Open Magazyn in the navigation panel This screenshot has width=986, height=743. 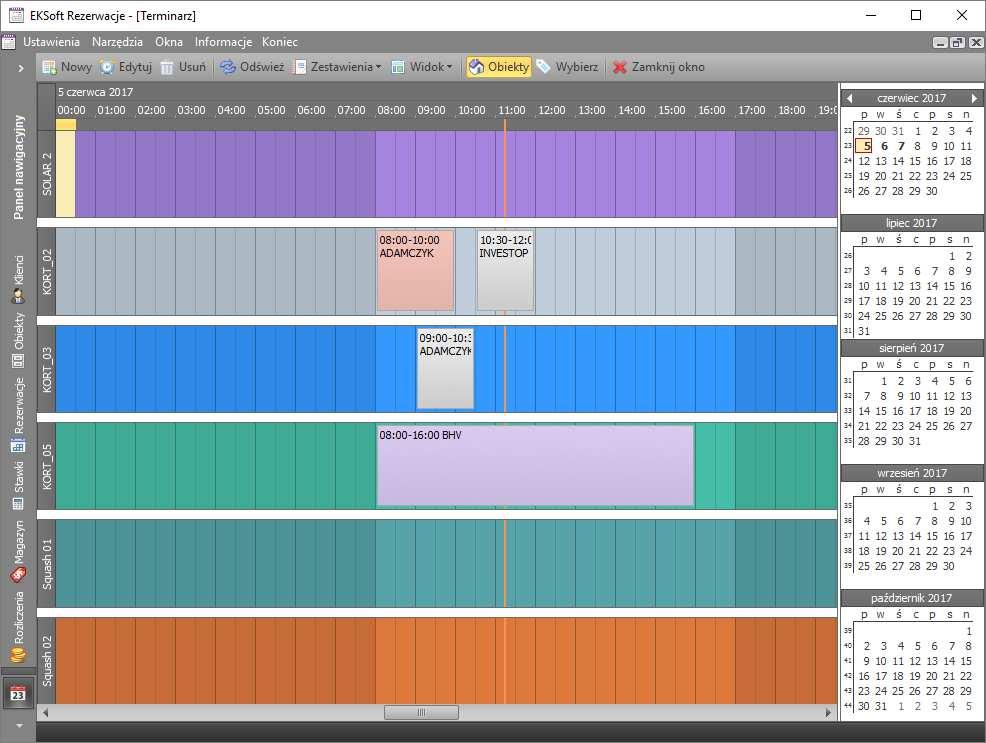click(18, 551)
